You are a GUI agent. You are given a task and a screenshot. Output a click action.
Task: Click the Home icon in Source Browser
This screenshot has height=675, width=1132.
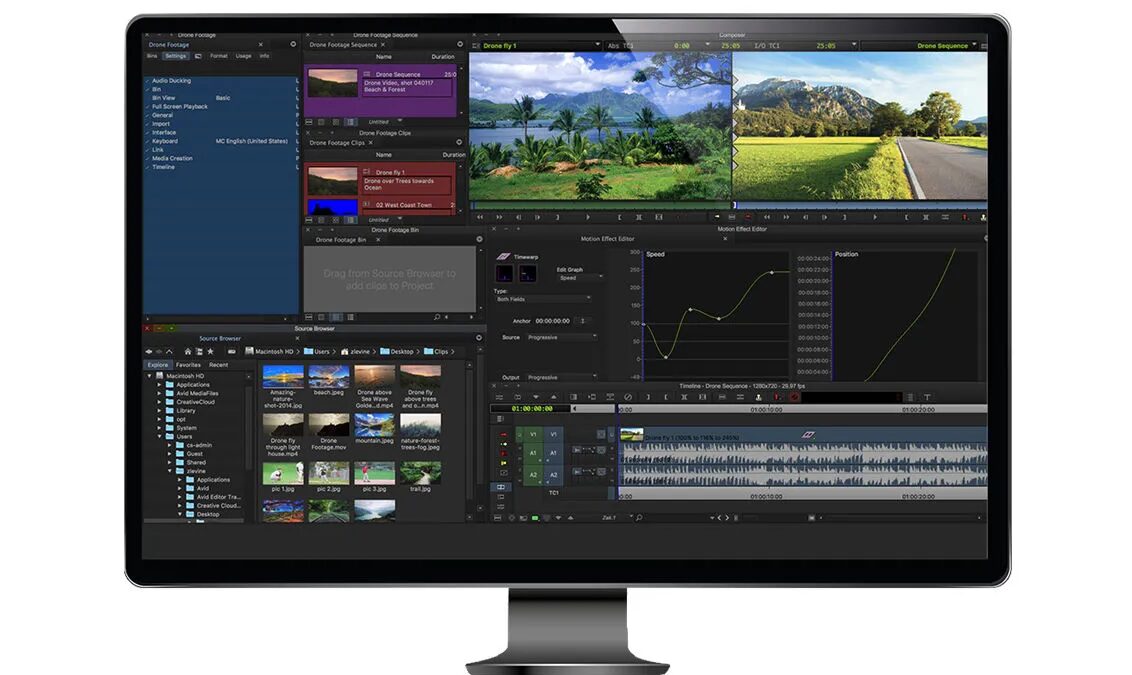click(187, 352)
